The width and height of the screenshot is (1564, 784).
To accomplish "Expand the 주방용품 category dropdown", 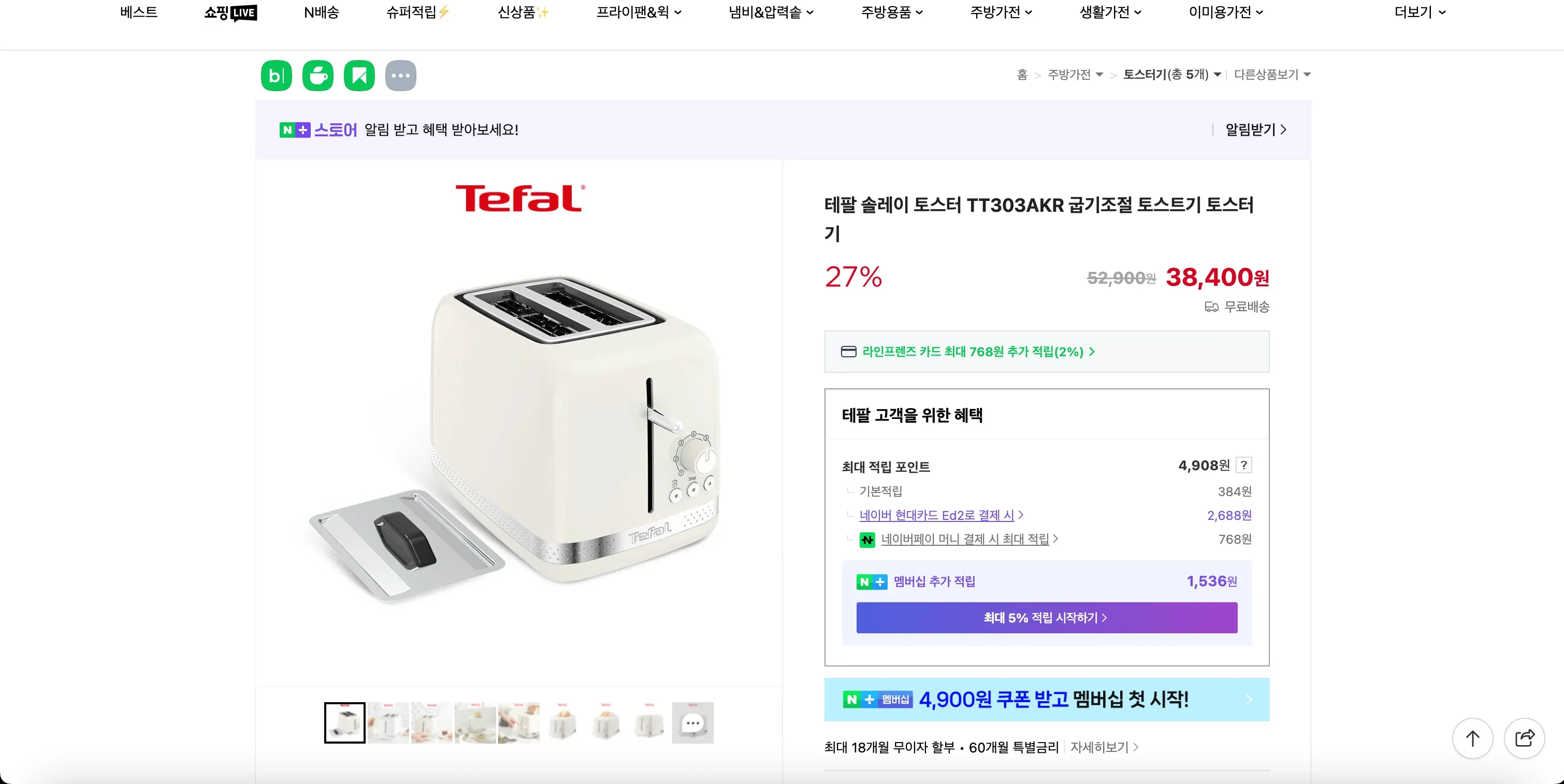I will 891,13.
